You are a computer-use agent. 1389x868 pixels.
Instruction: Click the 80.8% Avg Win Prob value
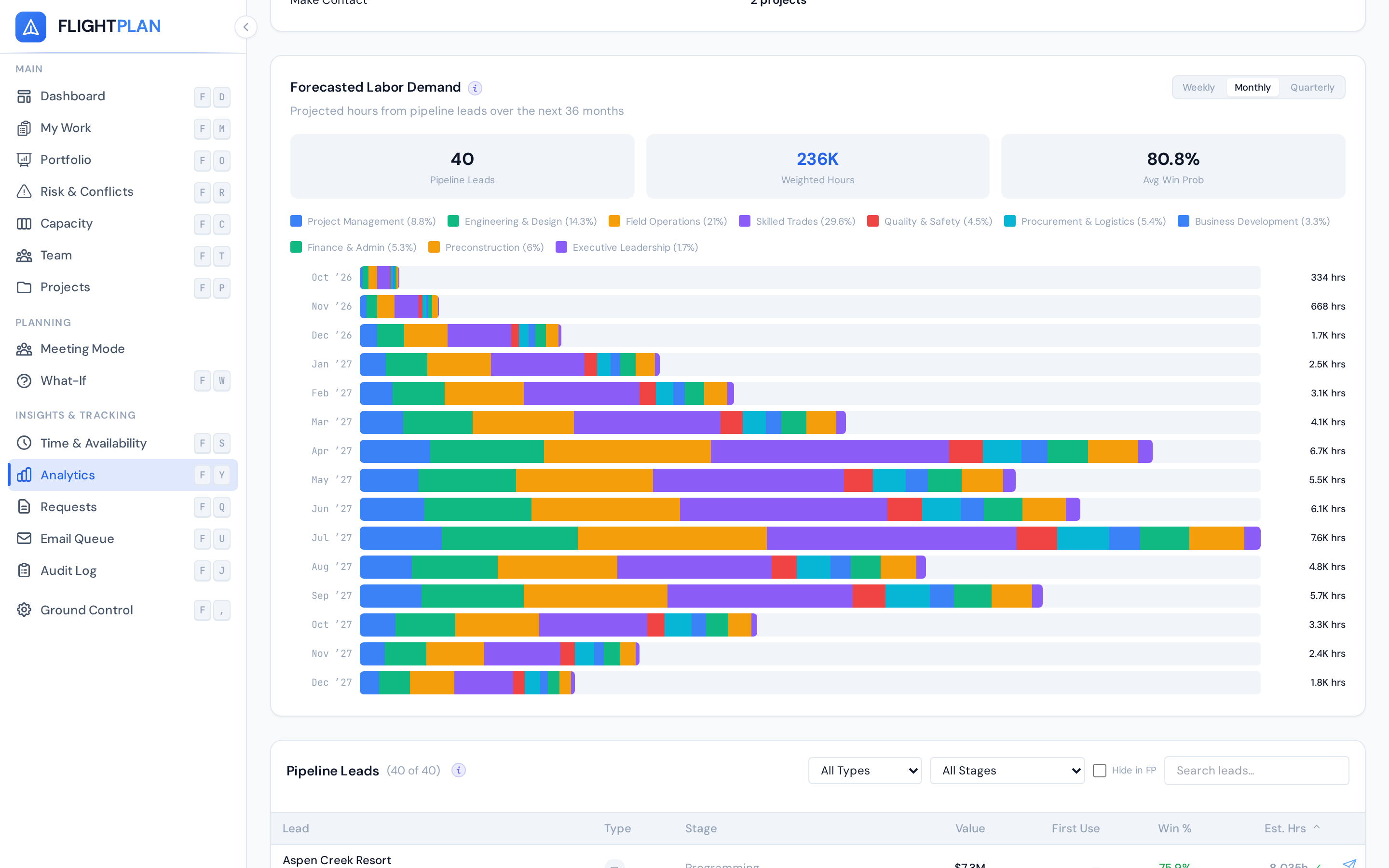click(1173, 159)
